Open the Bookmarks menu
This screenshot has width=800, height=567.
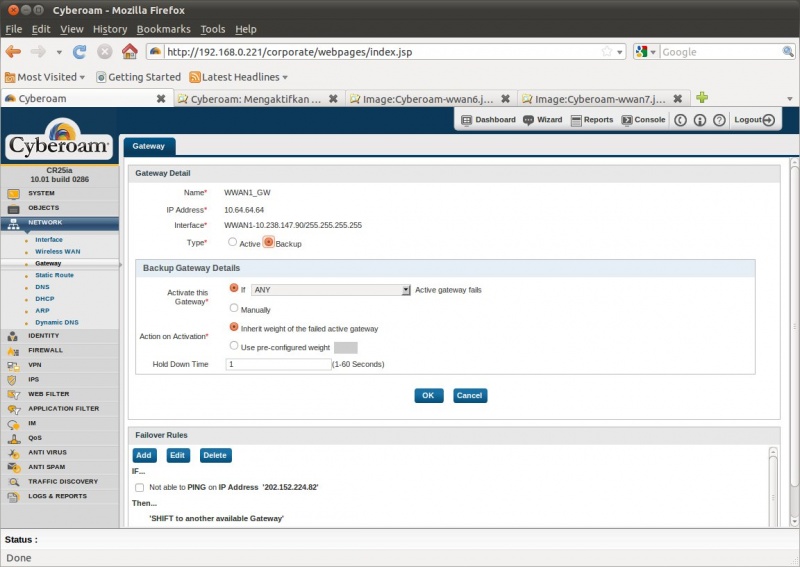[163, 29]
